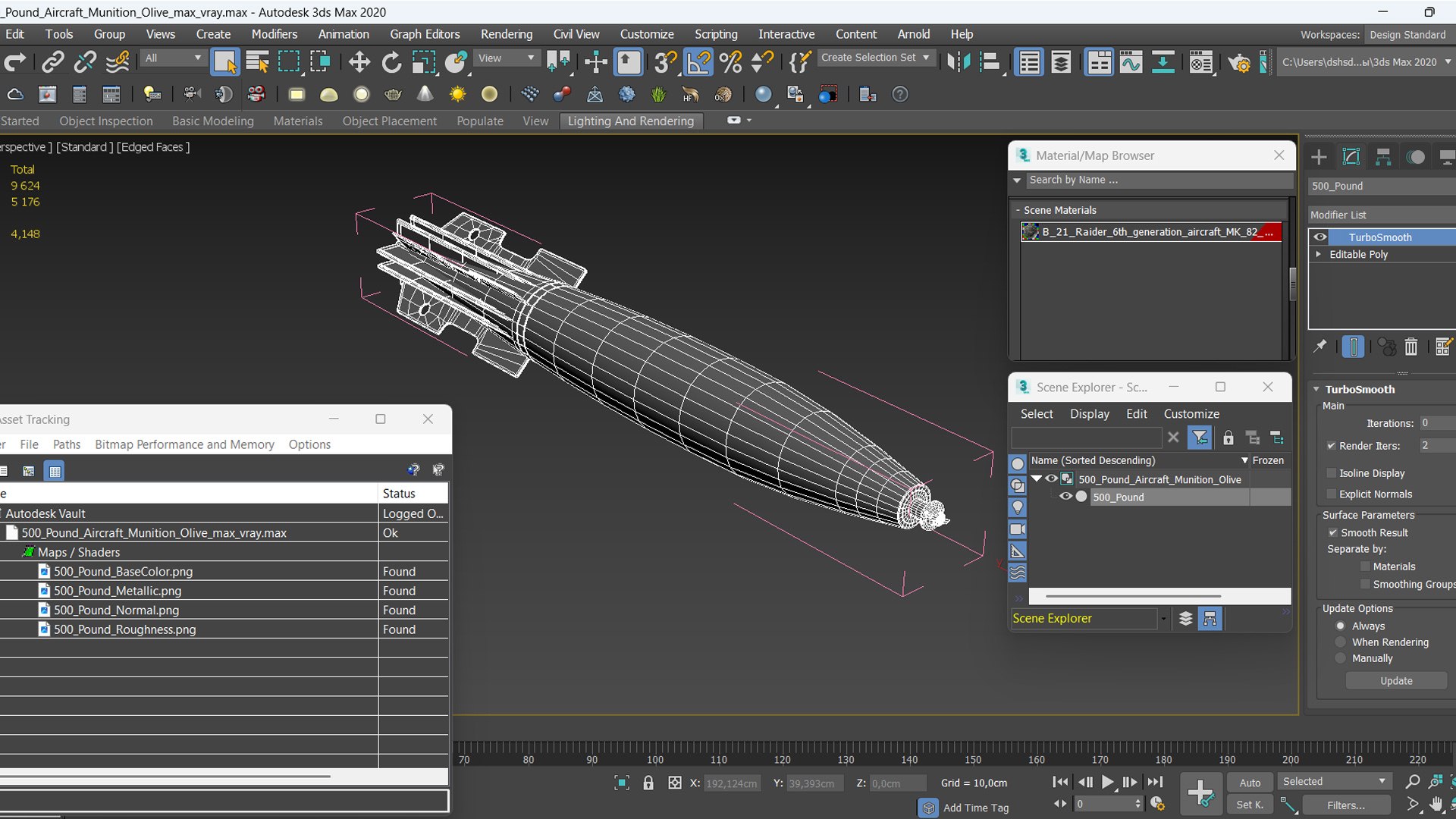
Task: Toggle Show End Result in modifier stack
Action: [x=1353, y=347]
